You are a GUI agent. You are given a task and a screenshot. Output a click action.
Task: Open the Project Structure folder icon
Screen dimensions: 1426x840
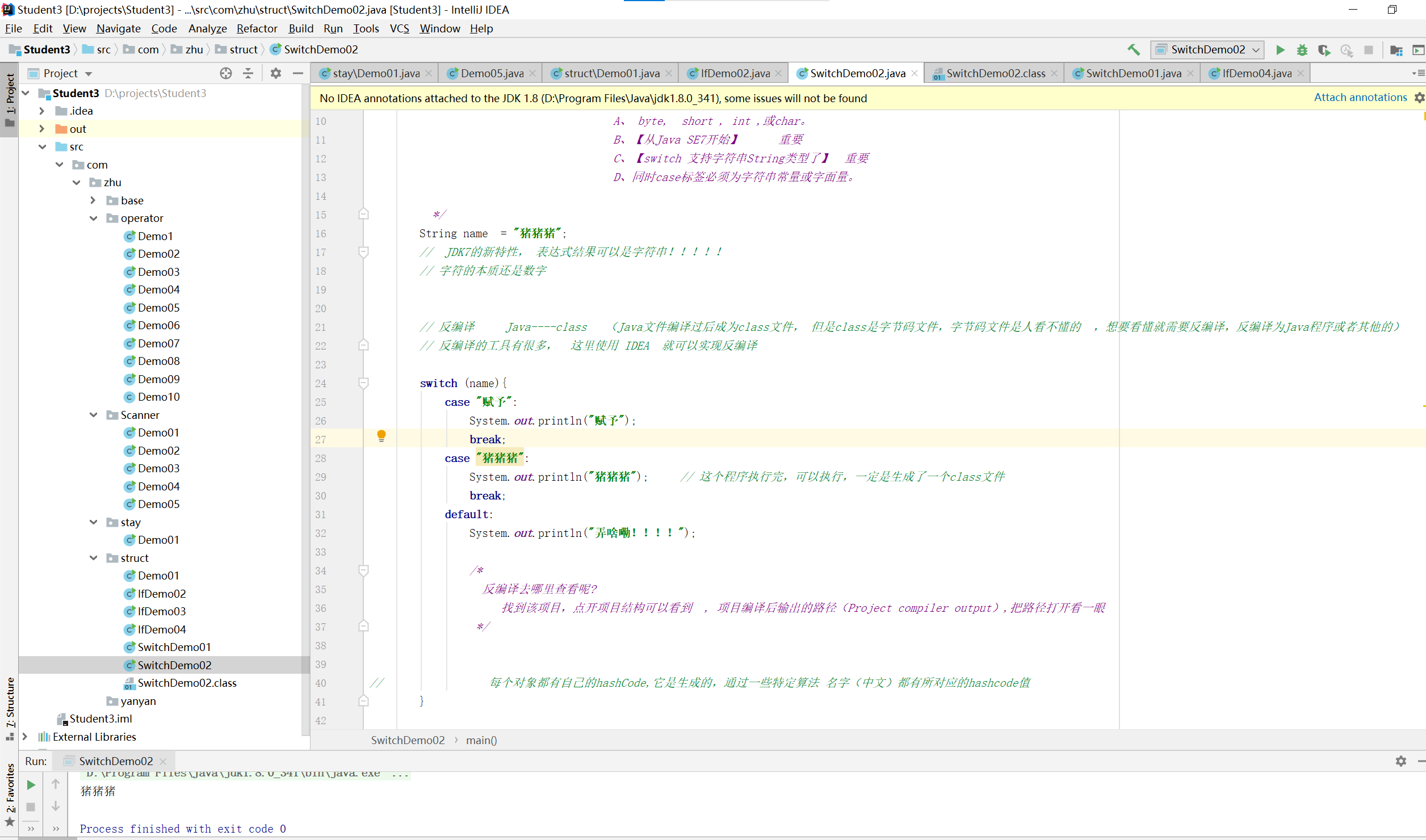(x=1396, y=50)
